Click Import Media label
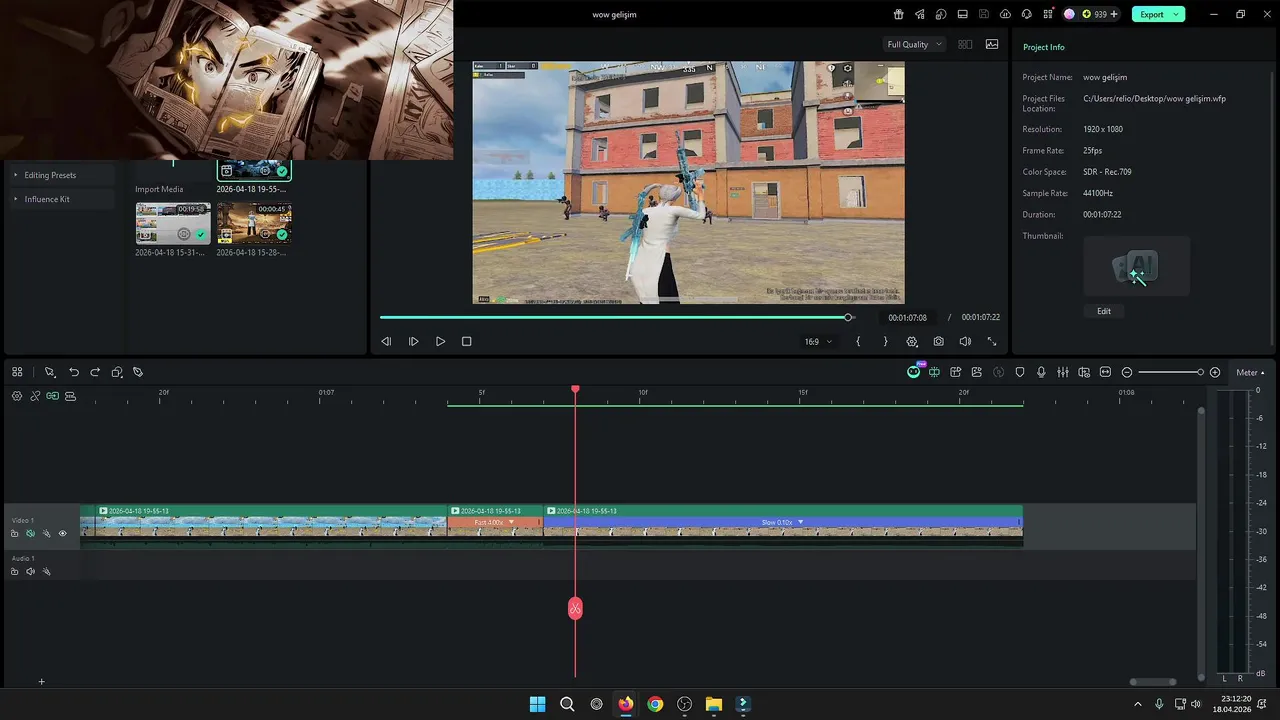Screen dimensions: 1280x720 [159, 189]
